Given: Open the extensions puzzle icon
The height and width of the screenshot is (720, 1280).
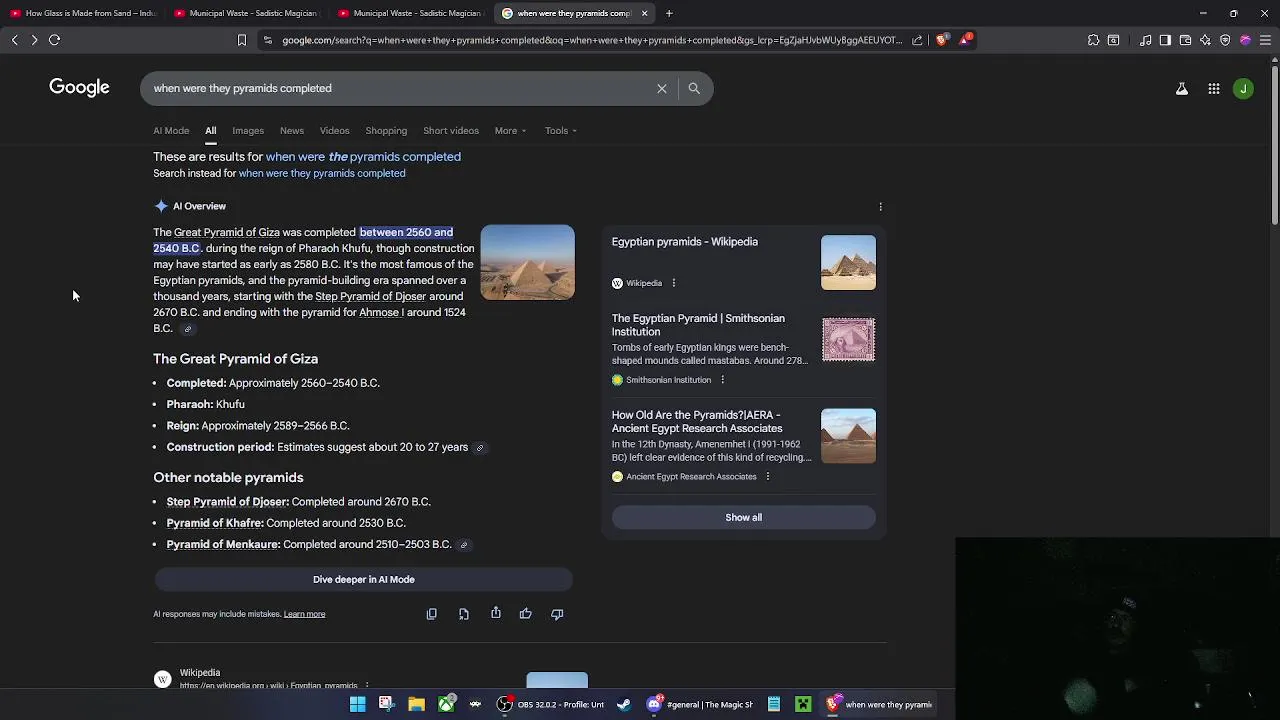Looking at the screenshot, I should click(x=1093, y=40).
